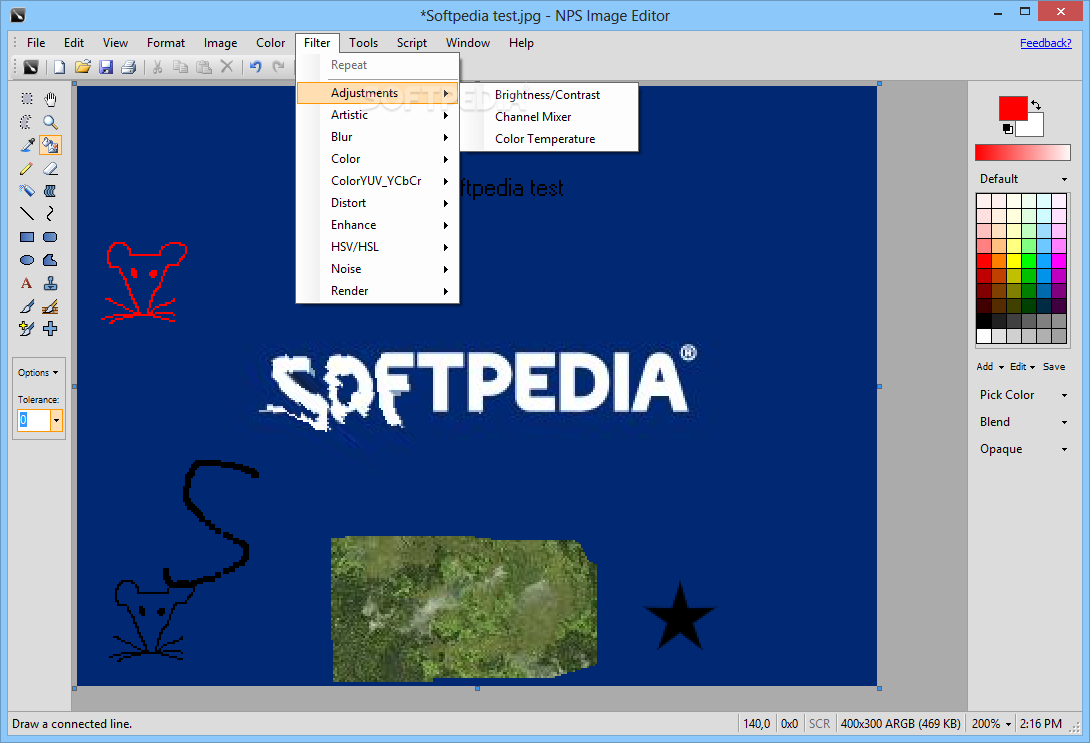Select the ellipse shape tool

point(26,260)
